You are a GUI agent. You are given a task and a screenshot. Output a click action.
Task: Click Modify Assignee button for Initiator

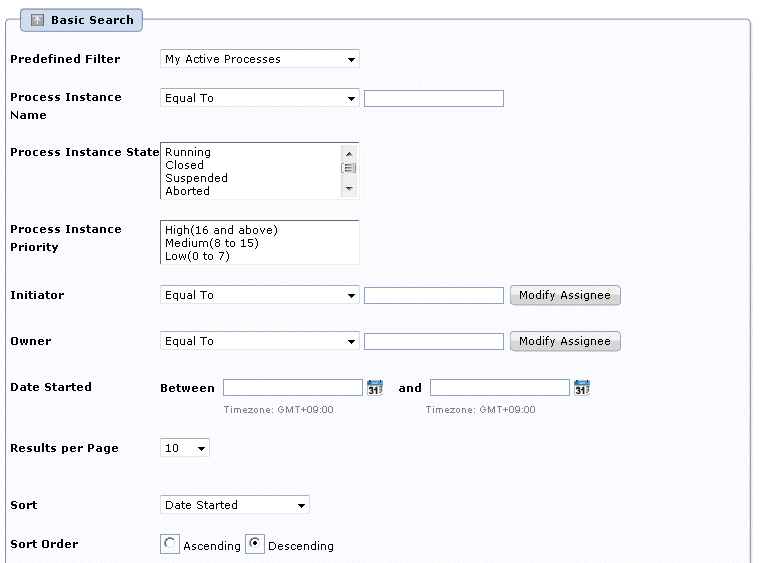pyautogui.click(x=565, y=295)
